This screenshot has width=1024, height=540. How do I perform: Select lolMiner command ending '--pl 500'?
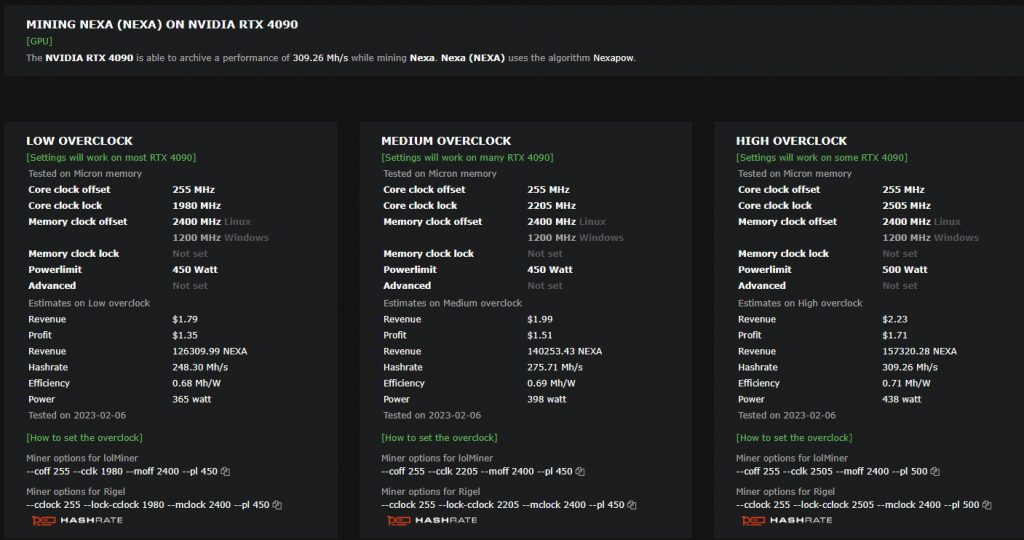831,471
